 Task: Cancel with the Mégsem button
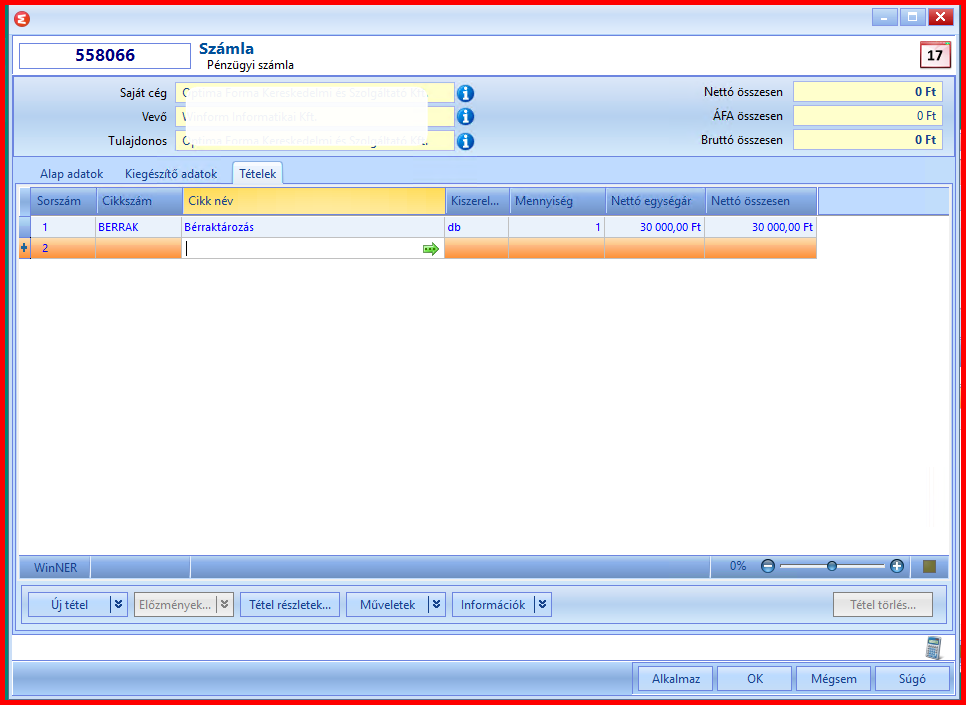coord(834,679)
